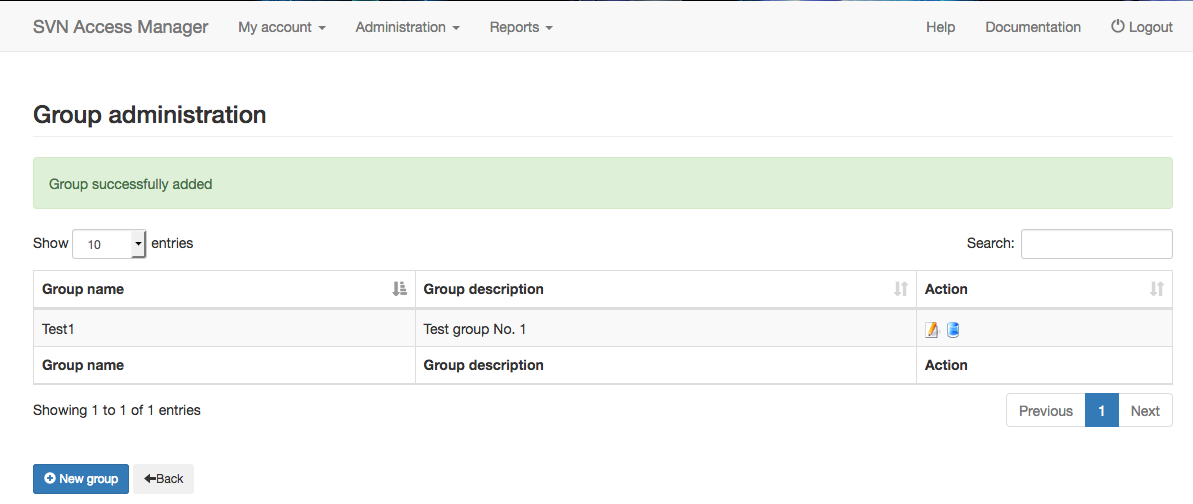
Task: Open the Reports dropdown
Action: pyautogui.click(x=521, y=27)
